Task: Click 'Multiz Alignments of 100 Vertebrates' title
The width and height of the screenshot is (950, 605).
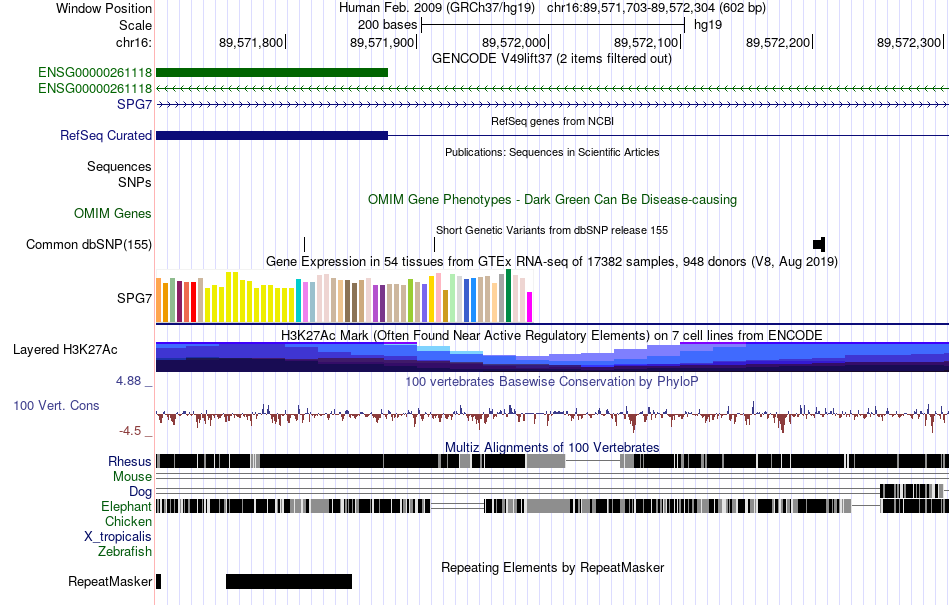Action: 552,448
